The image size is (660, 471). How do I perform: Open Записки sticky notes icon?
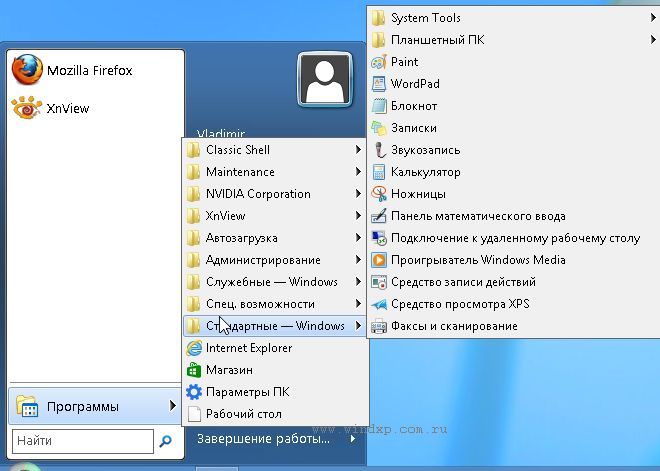click(x=378, y=128)
